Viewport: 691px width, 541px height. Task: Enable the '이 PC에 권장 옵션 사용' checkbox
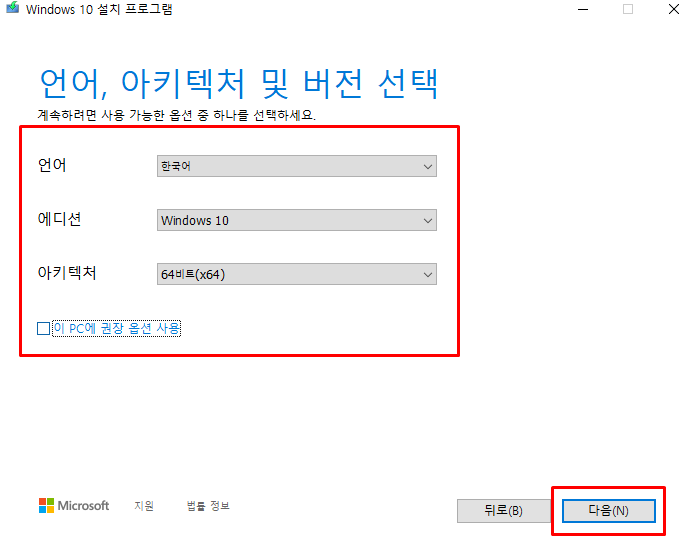[x=43, y=329]
